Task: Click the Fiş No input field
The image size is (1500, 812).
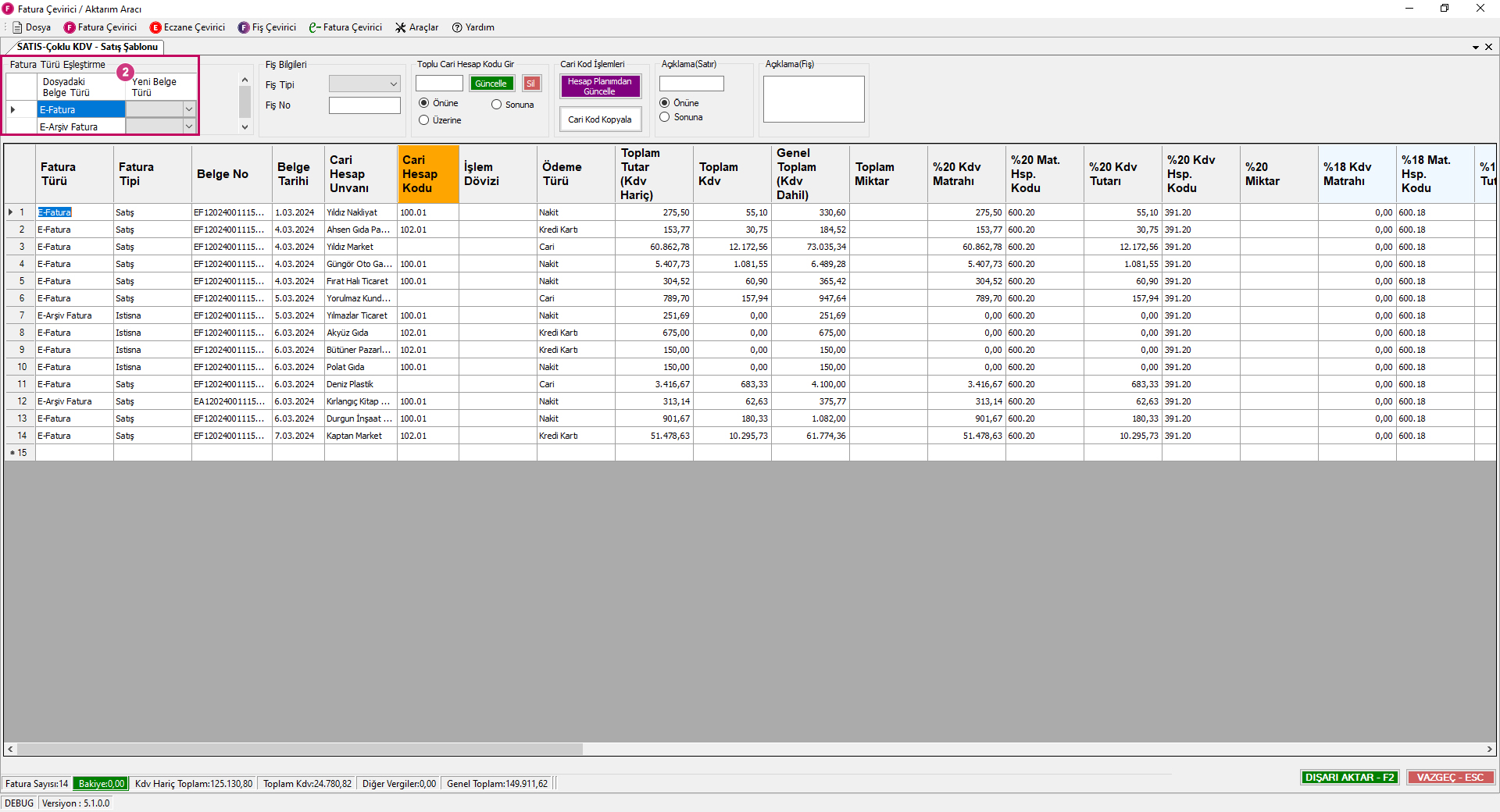Action: click(x=364, y=105)
